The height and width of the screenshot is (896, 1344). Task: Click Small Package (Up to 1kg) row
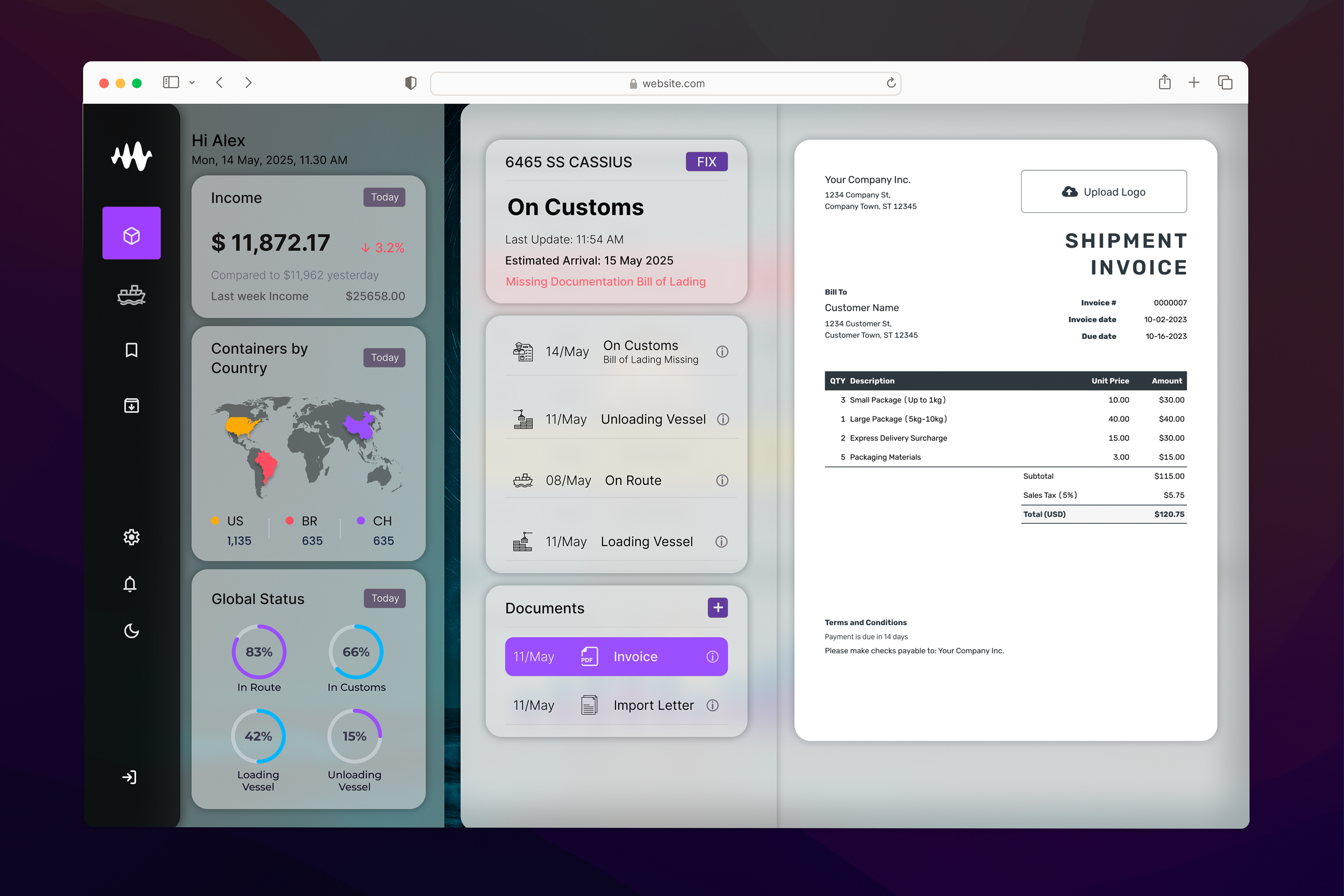[x=1006, y=400]
